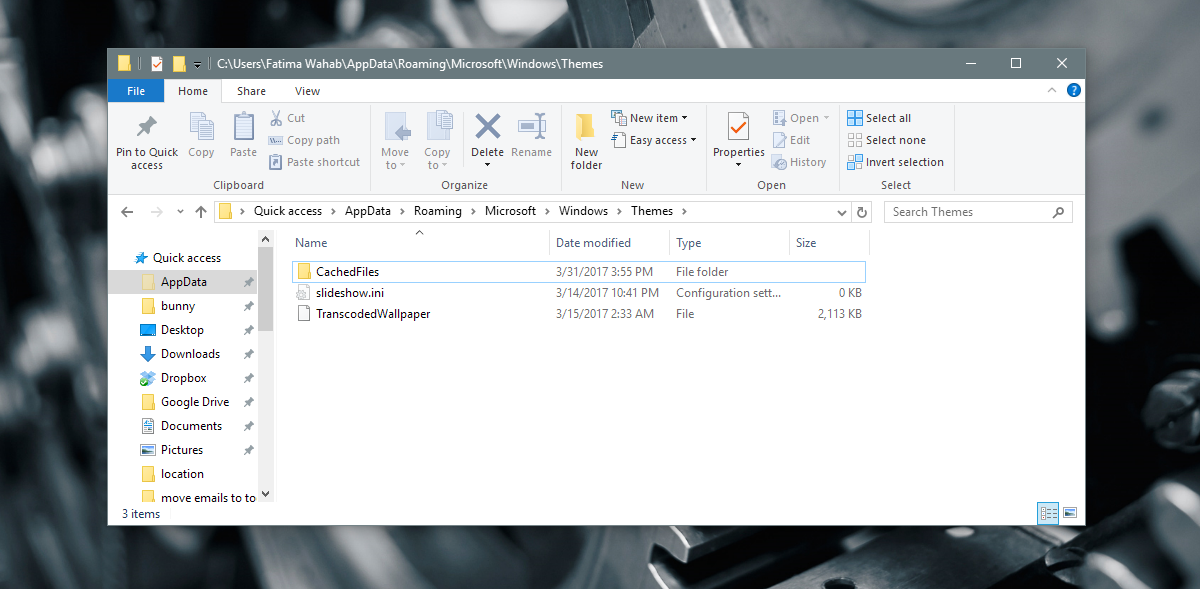The image size is (1200, 589).
Task: Switch to the View ribbon tab
Action: pos(308,91)
